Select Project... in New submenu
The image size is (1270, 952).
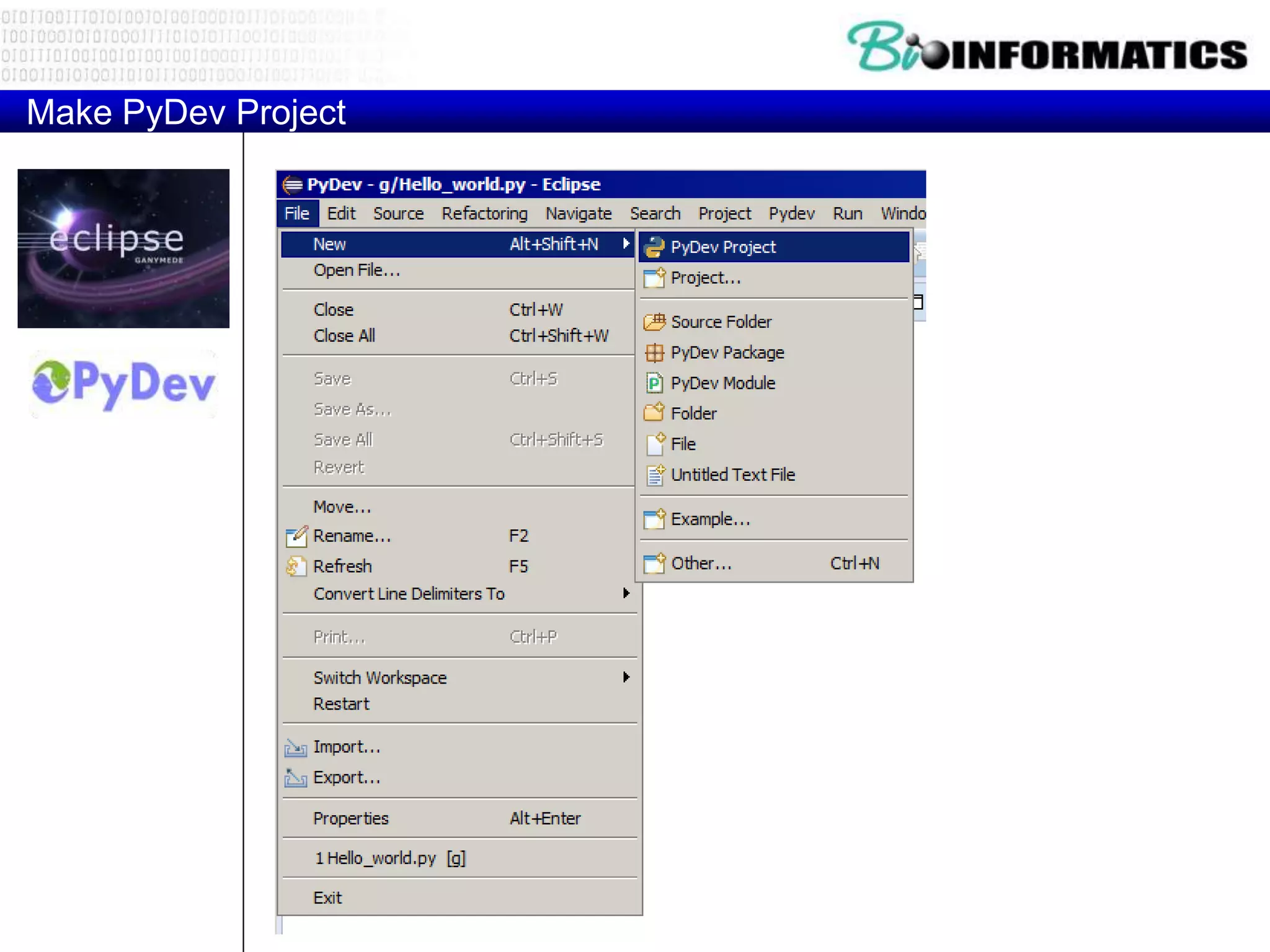pyautogui.click(x=775, y=278)
